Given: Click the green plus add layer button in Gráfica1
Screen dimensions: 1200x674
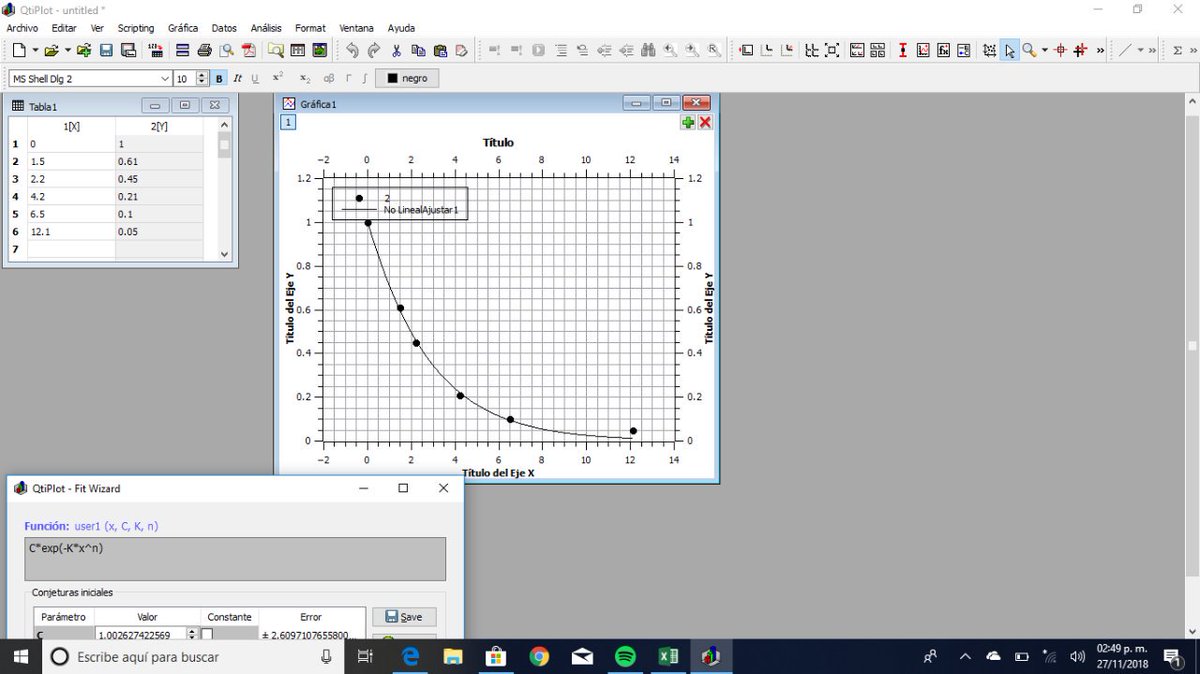Looking at the screenshot, I should [688, 122].
